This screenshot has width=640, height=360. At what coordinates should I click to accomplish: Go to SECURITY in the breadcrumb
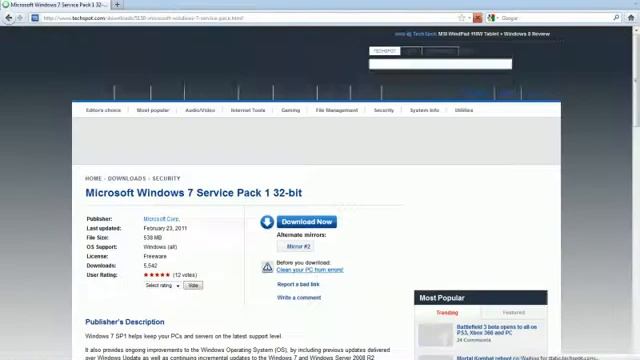(x=166, y=178)
